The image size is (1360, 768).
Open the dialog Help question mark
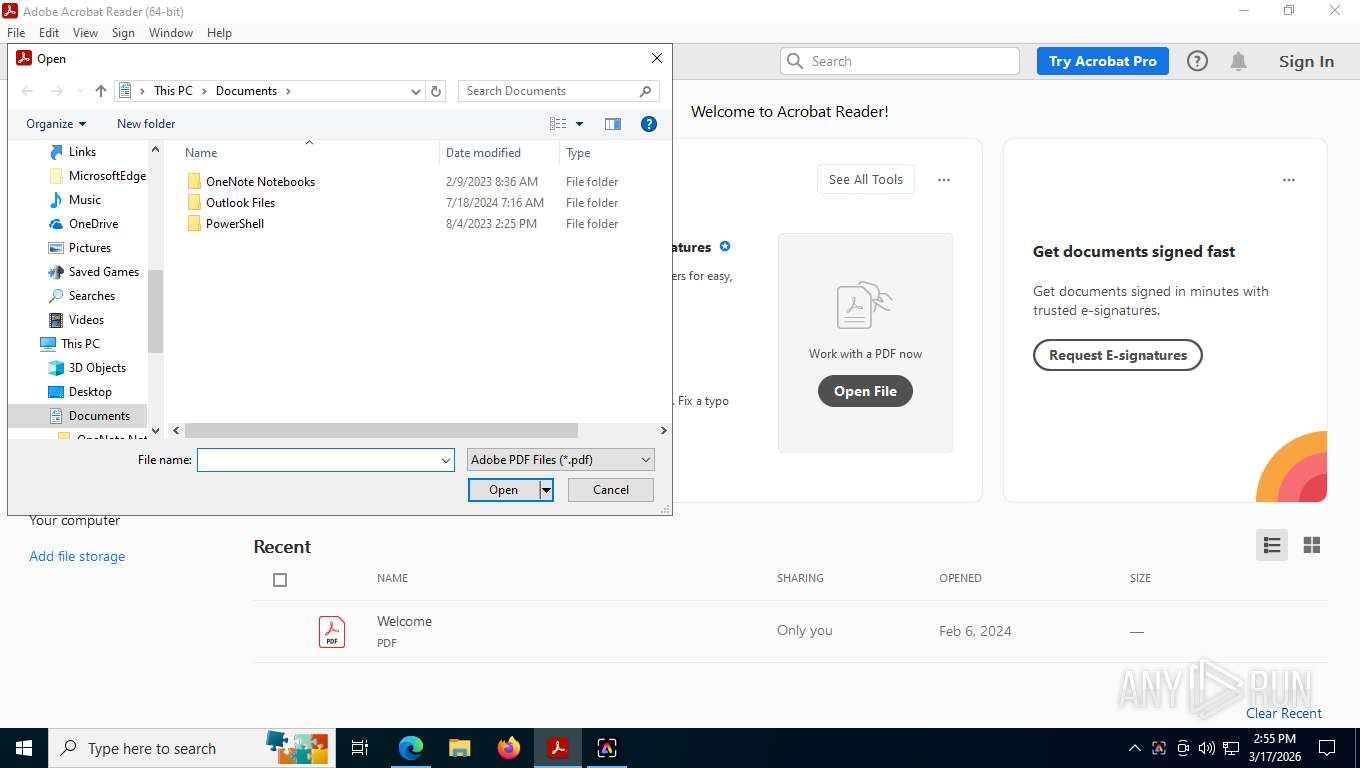pyautogui.click(x=649, y=124)
